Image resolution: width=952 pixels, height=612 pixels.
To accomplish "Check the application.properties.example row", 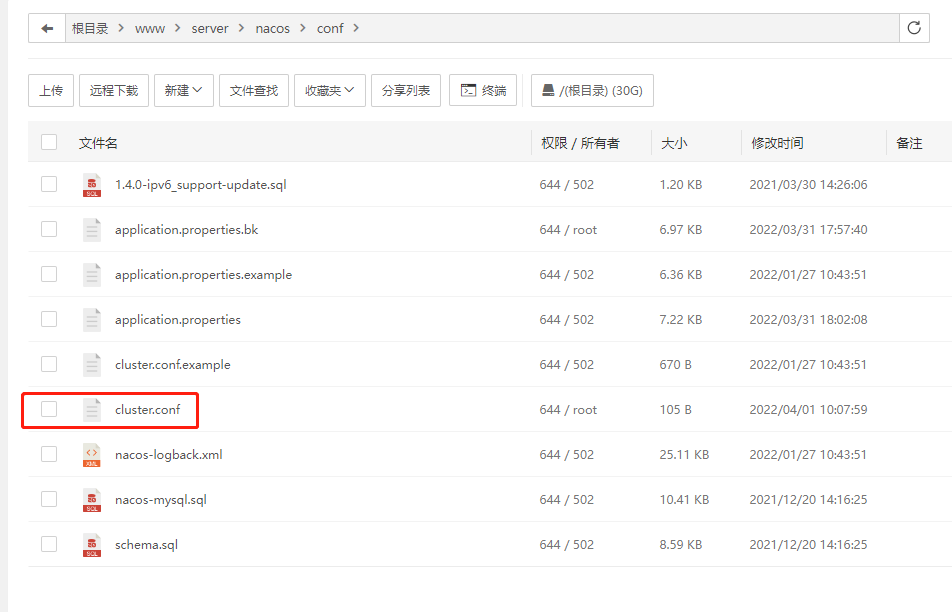I will pos(49,274).
